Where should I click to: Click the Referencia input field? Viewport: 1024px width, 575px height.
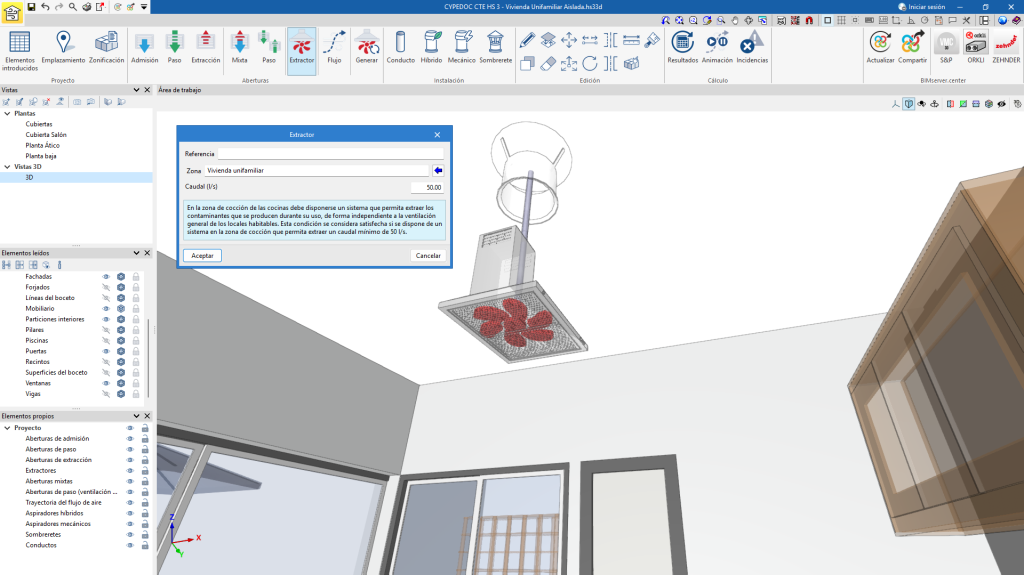[x=330, y=154]
